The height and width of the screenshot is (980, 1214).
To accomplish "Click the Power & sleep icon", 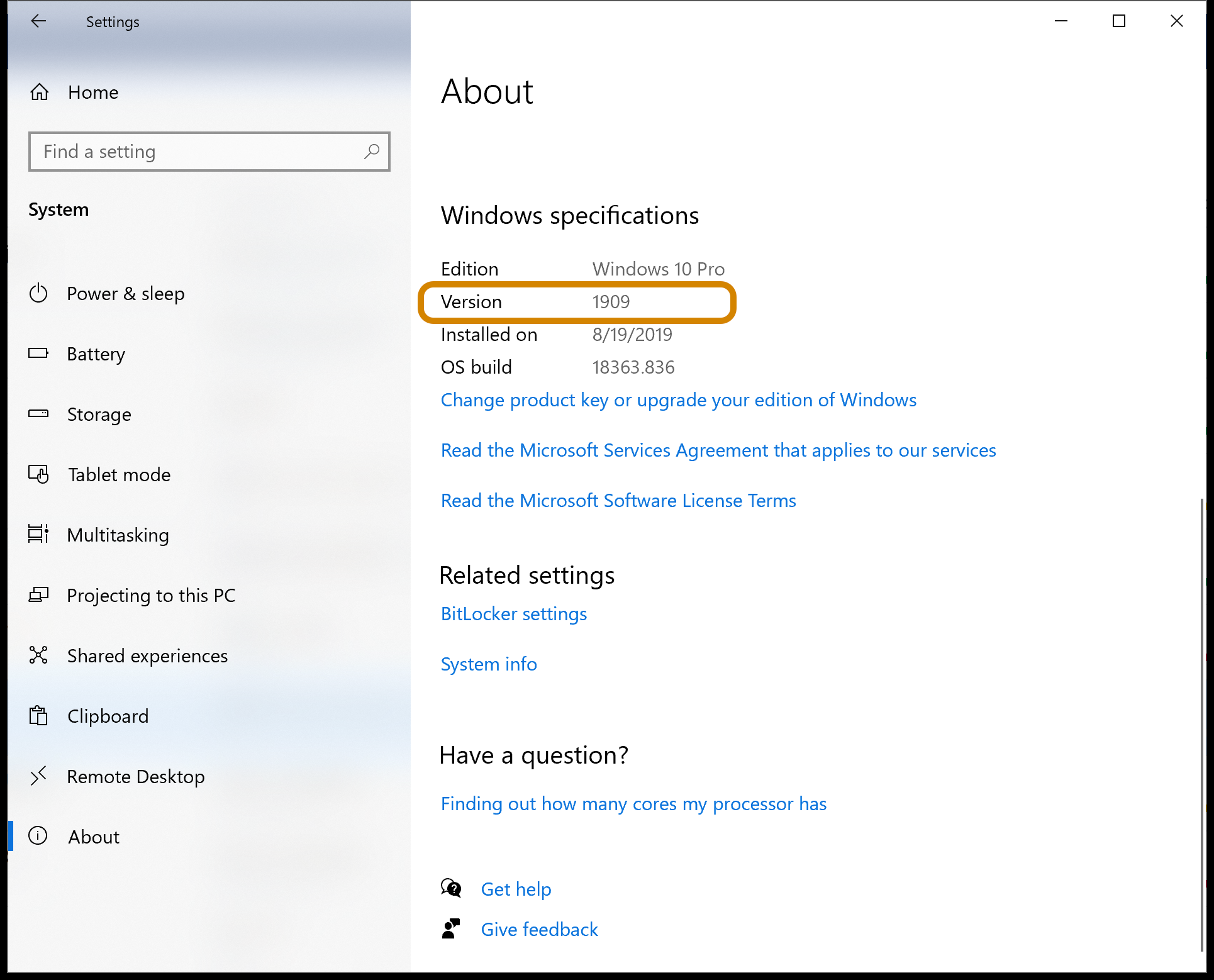I will coord(38,293).
